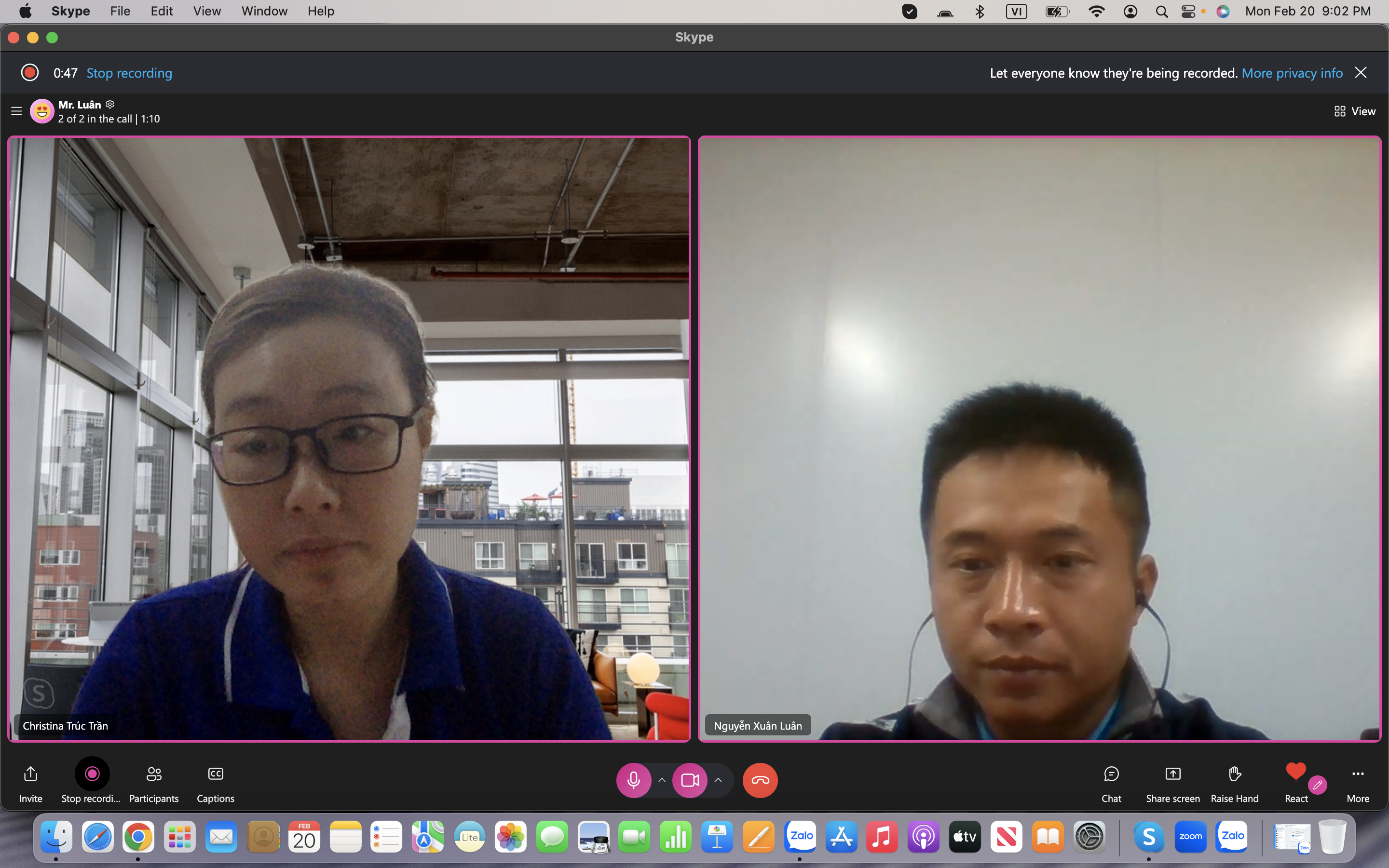
Task: Select Nguyễn Xuân Luân's video tile
Action: click(x=1039, y=439)
